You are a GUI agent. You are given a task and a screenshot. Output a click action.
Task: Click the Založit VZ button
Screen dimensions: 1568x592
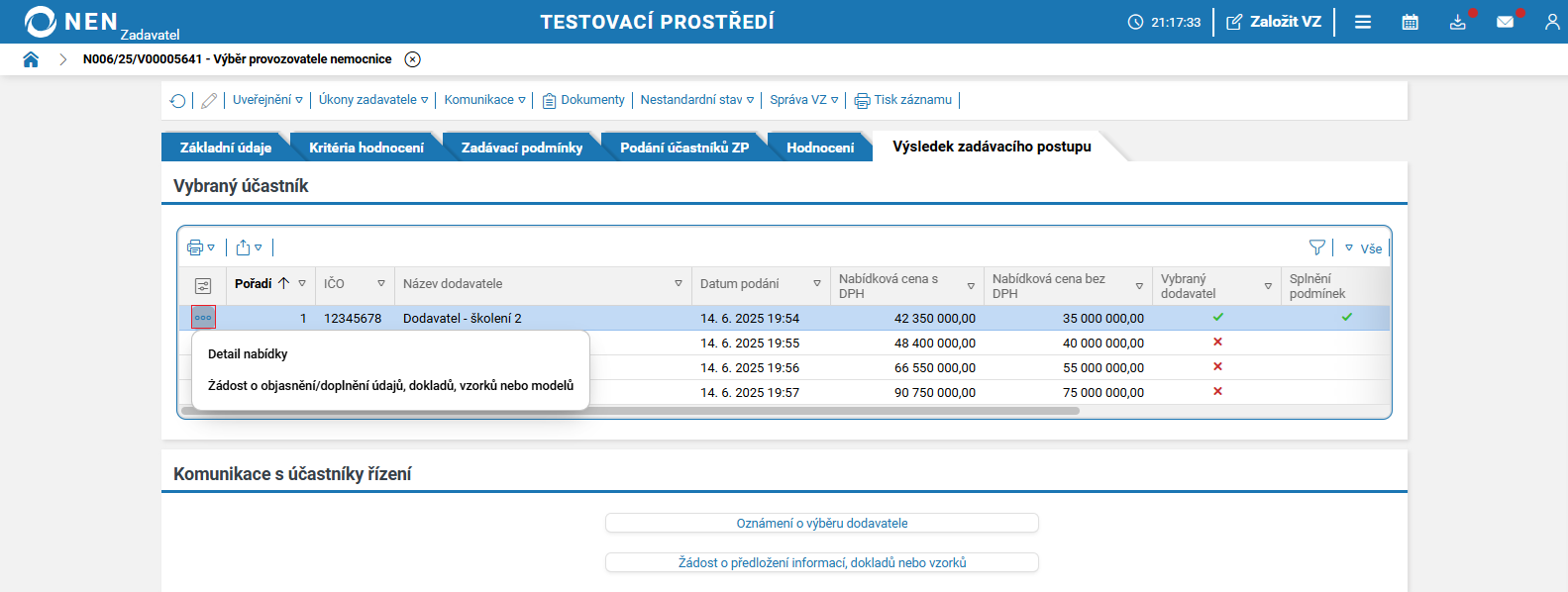[1274, 22]
